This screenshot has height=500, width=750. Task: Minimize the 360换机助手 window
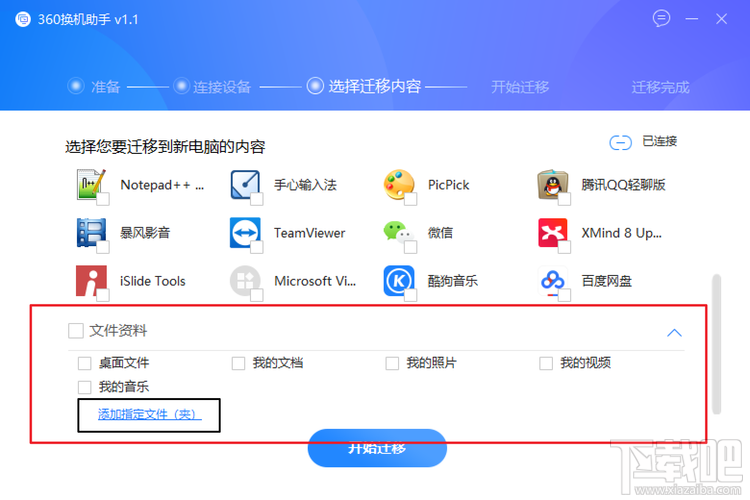[692, 19]
